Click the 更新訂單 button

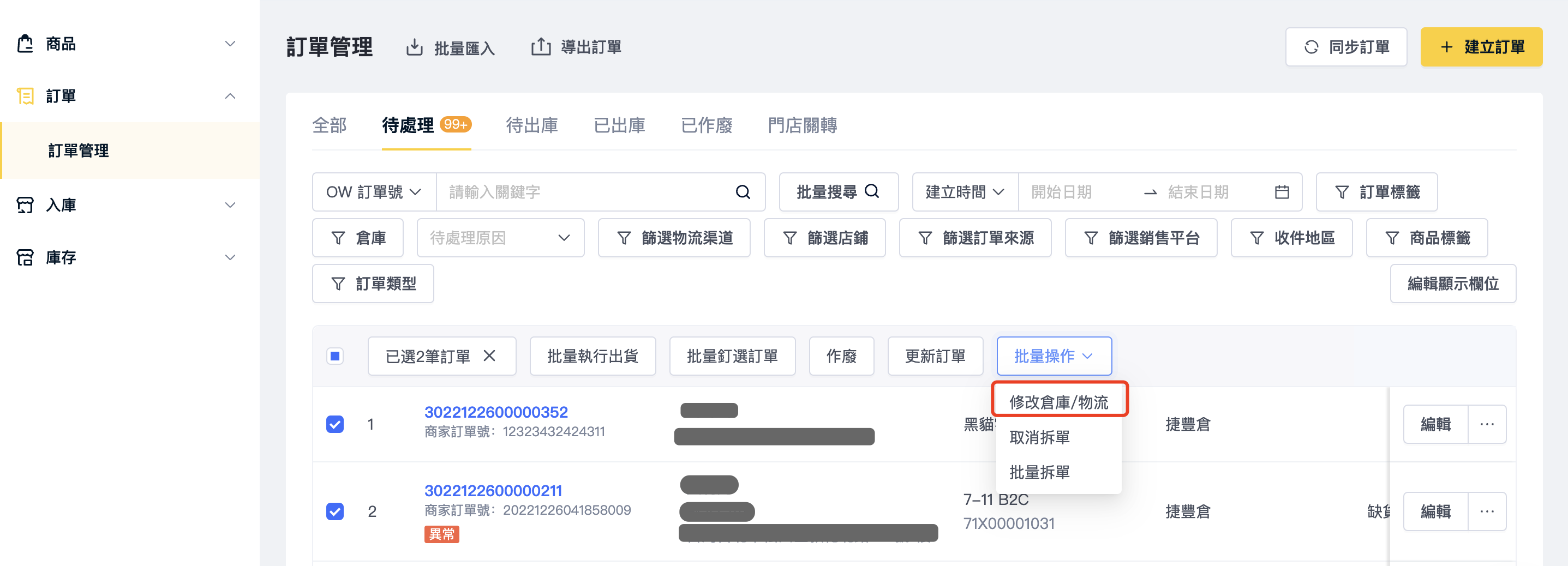pyautogui.click(x=935, y=356)
